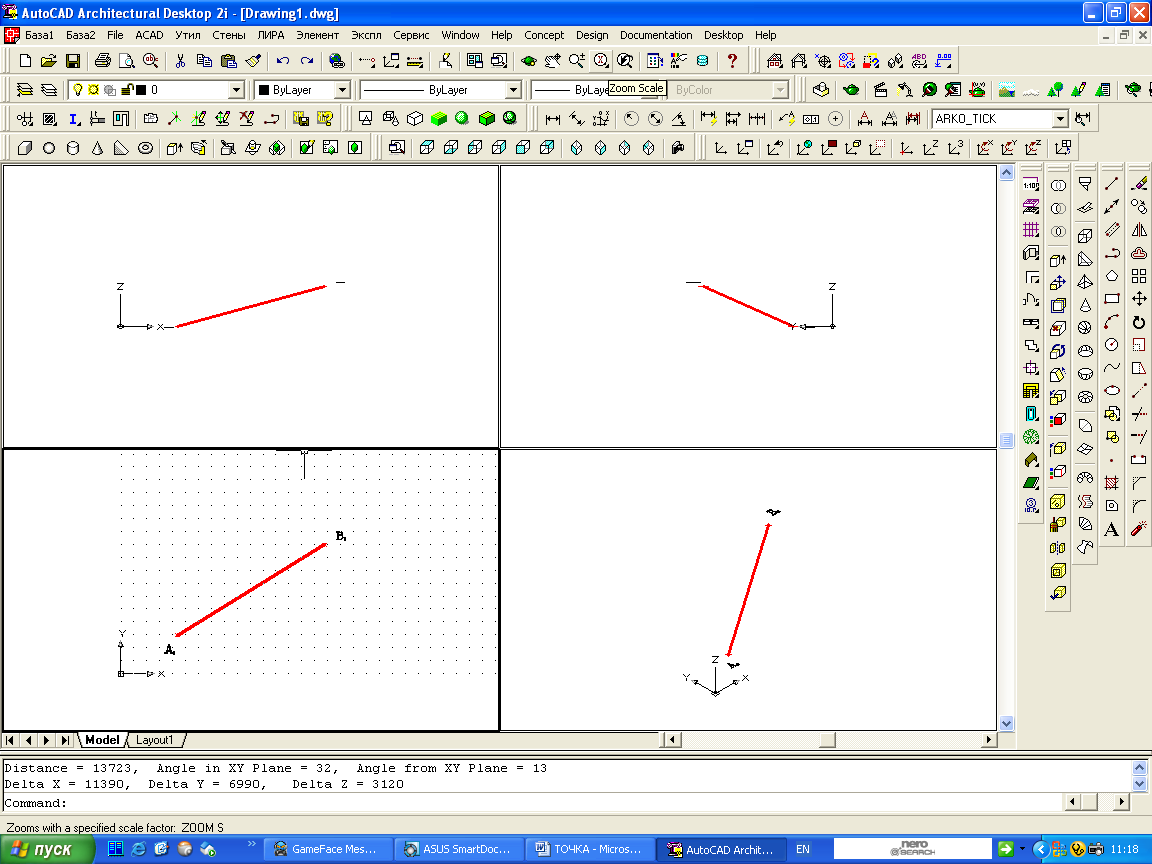Open the Design menu

[592, 35]
